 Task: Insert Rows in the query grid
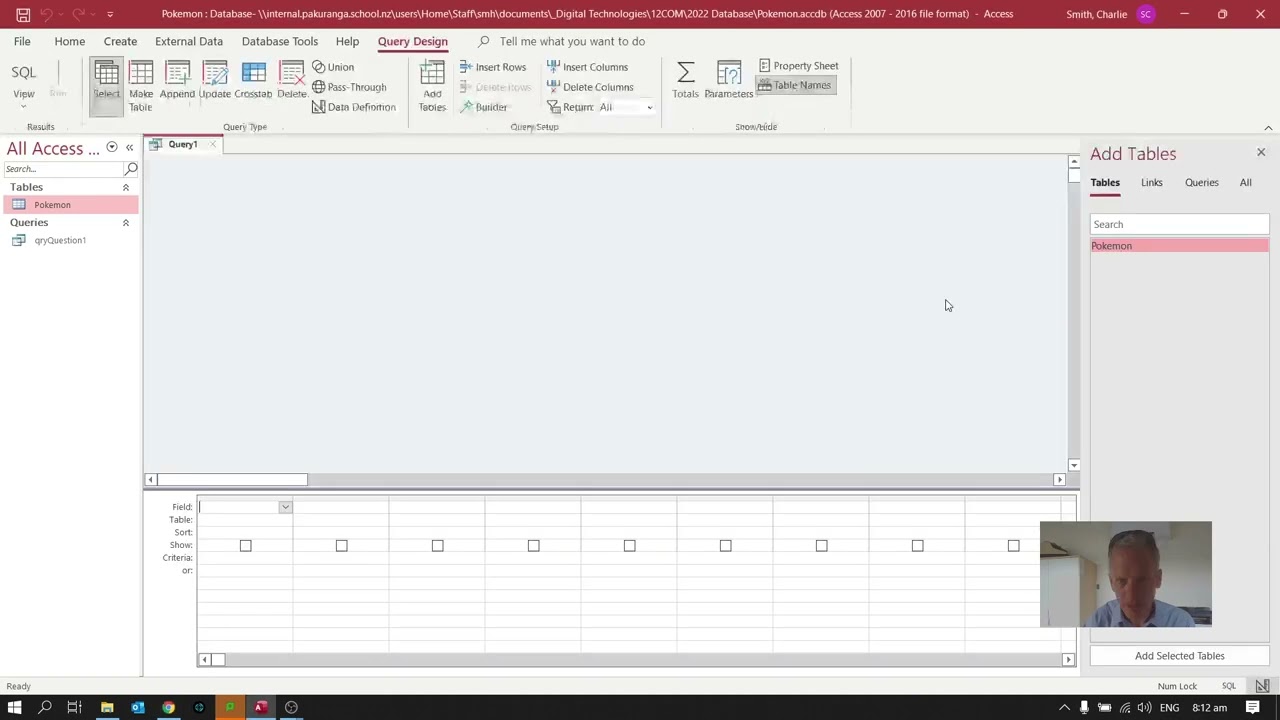coord(493,67)
